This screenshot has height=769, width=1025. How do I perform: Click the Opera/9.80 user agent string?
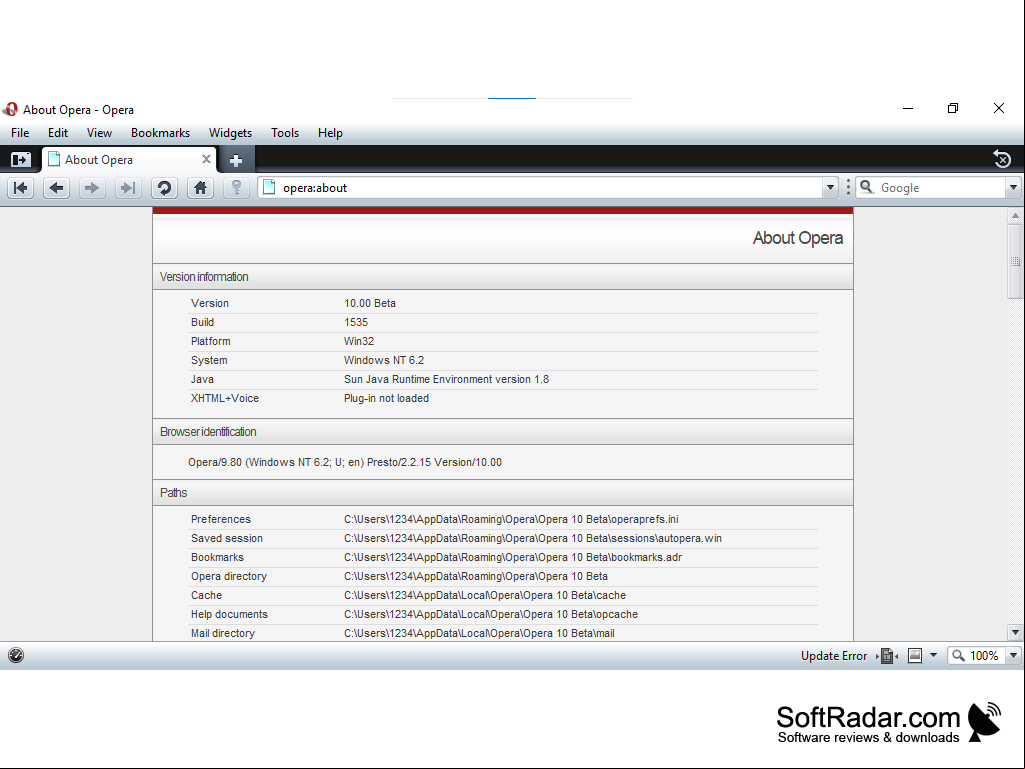[345, 462]
